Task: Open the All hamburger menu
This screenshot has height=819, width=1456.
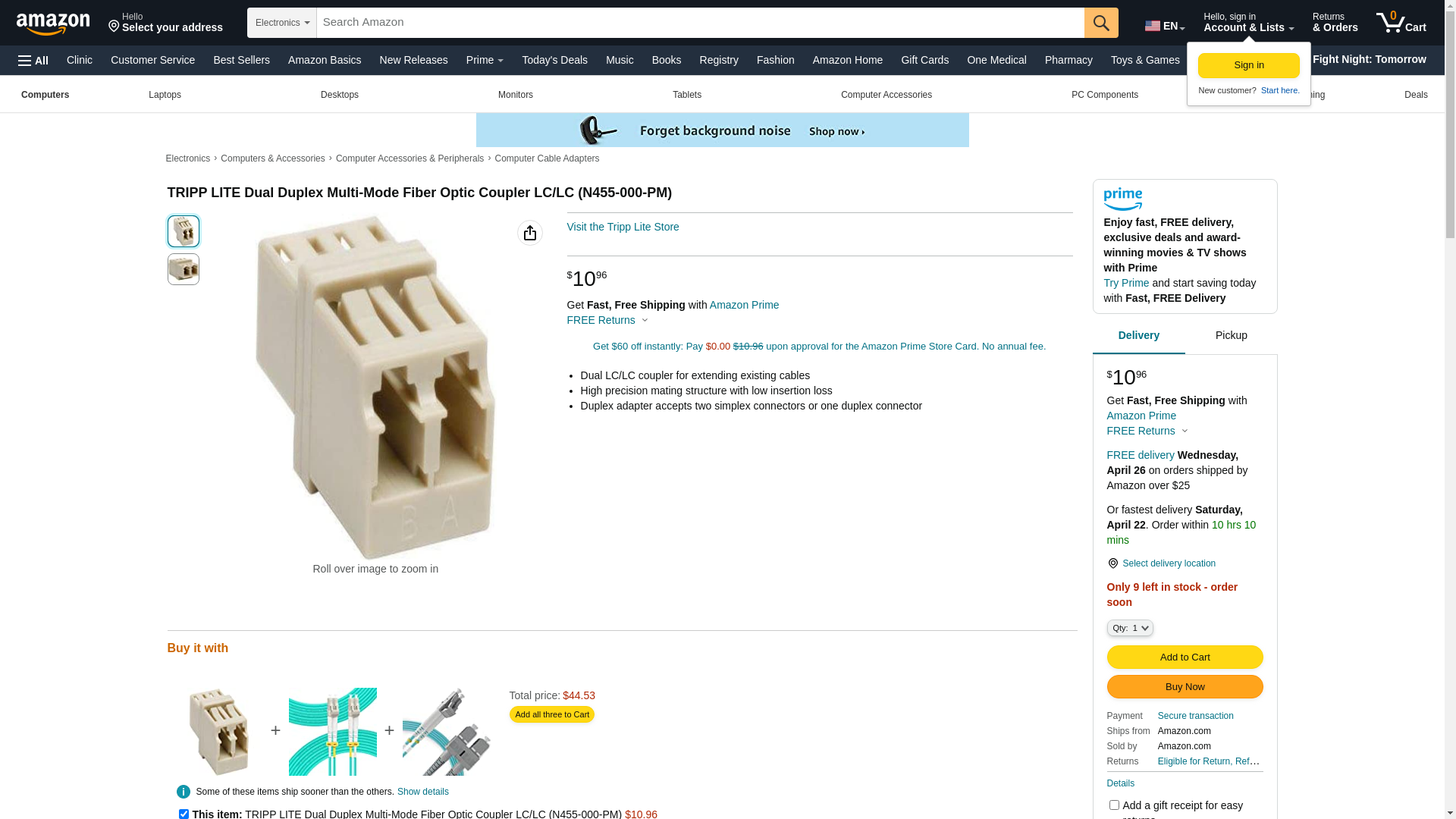Action: [x=33, y=61]
